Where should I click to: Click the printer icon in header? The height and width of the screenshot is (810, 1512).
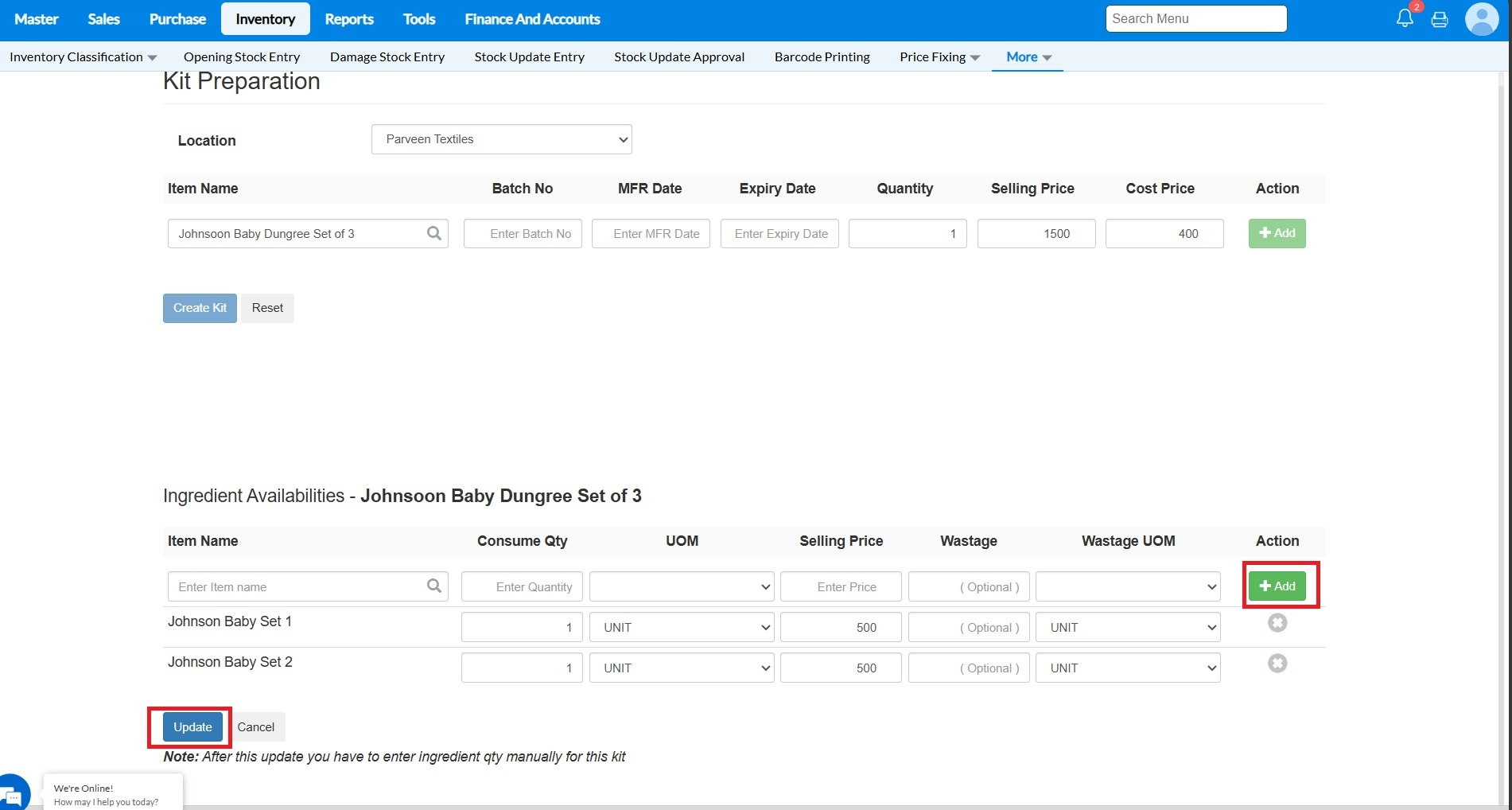[x=1440, y=20]
